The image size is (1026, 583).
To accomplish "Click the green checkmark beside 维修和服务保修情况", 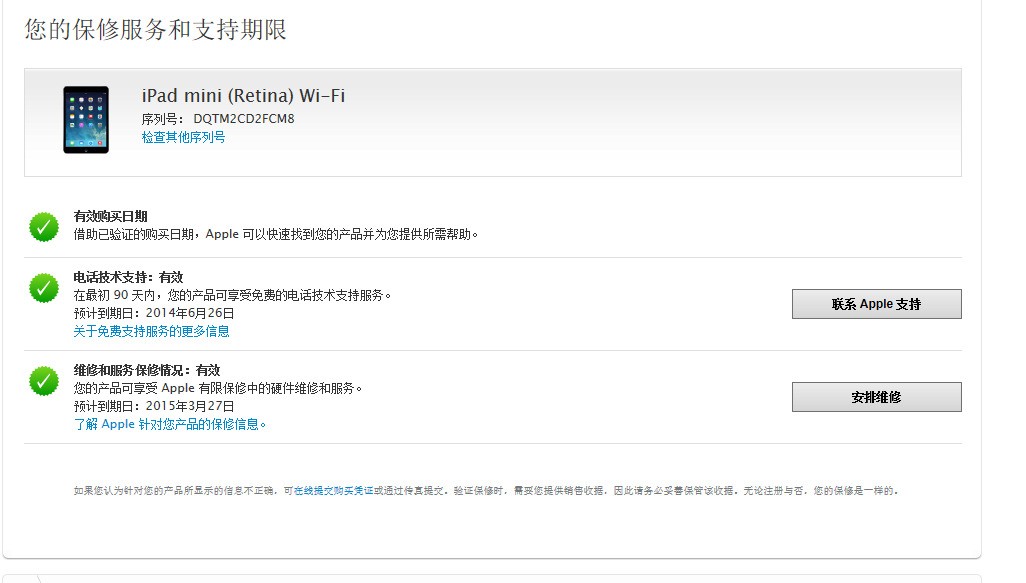I will point(44,381).
